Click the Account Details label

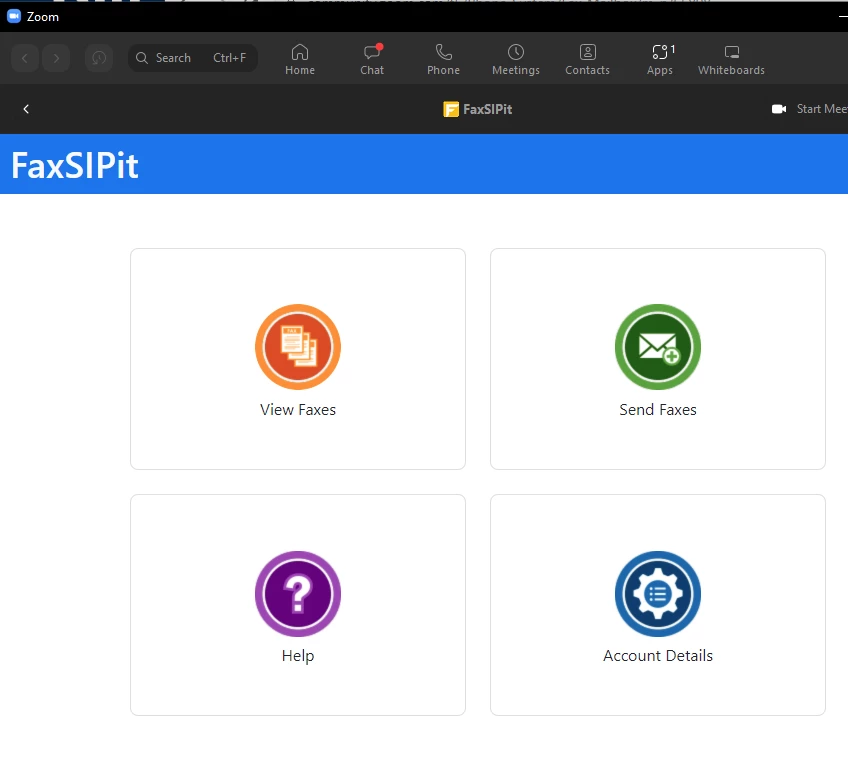(658, 656)
